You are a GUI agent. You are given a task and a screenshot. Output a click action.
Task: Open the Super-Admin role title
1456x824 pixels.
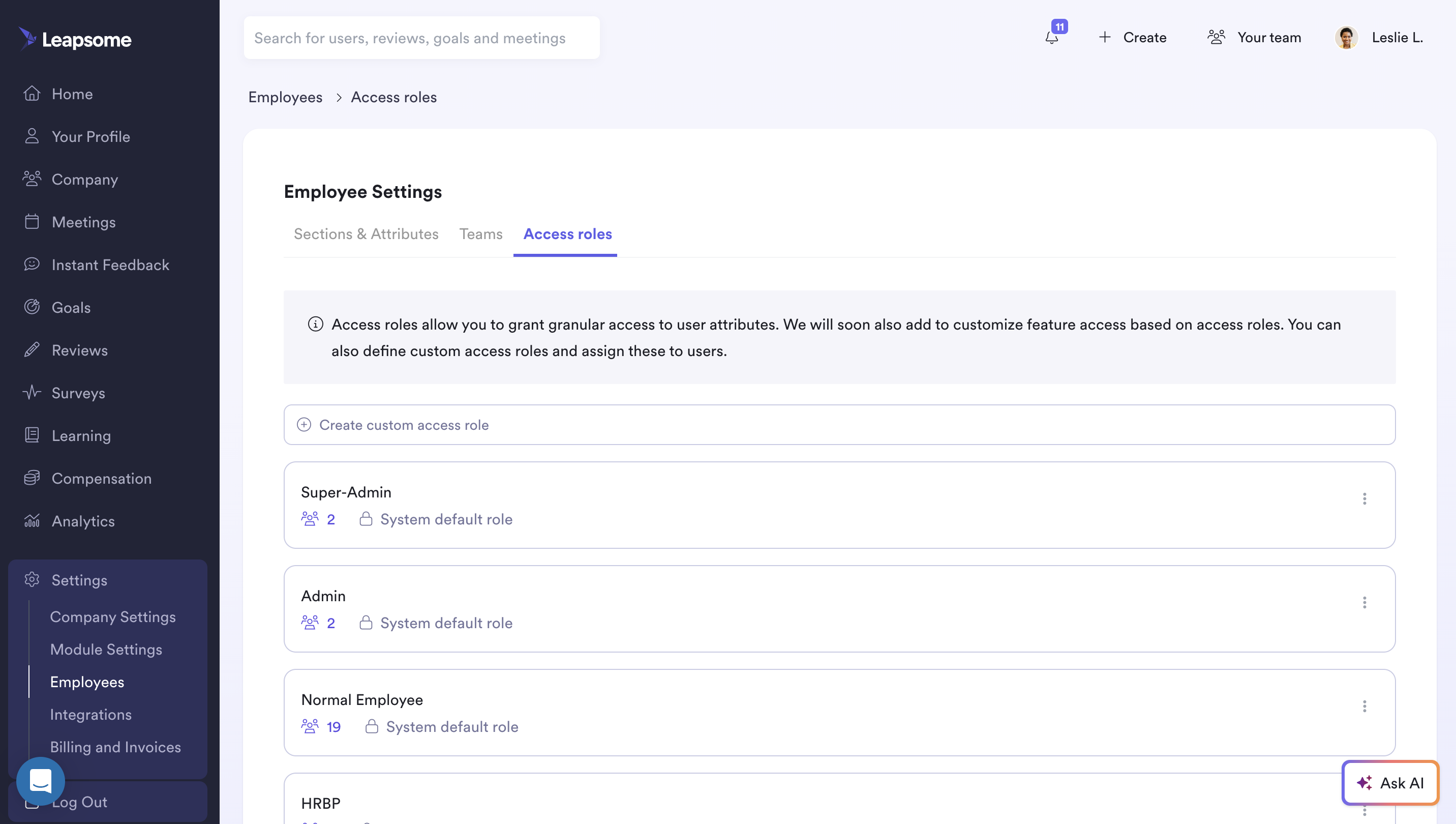click(346, 492)
